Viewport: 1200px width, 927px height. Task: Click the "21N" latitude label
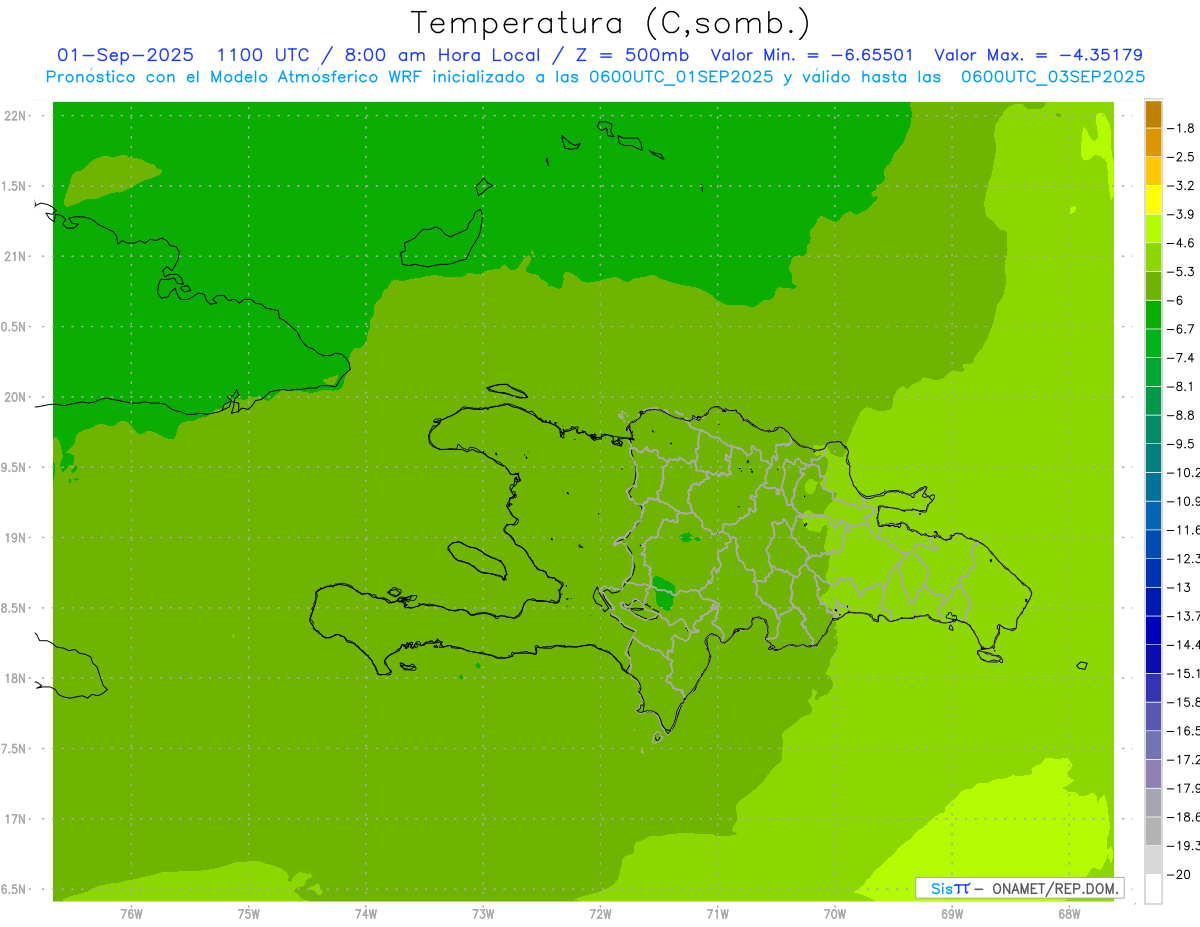[16, 256]
